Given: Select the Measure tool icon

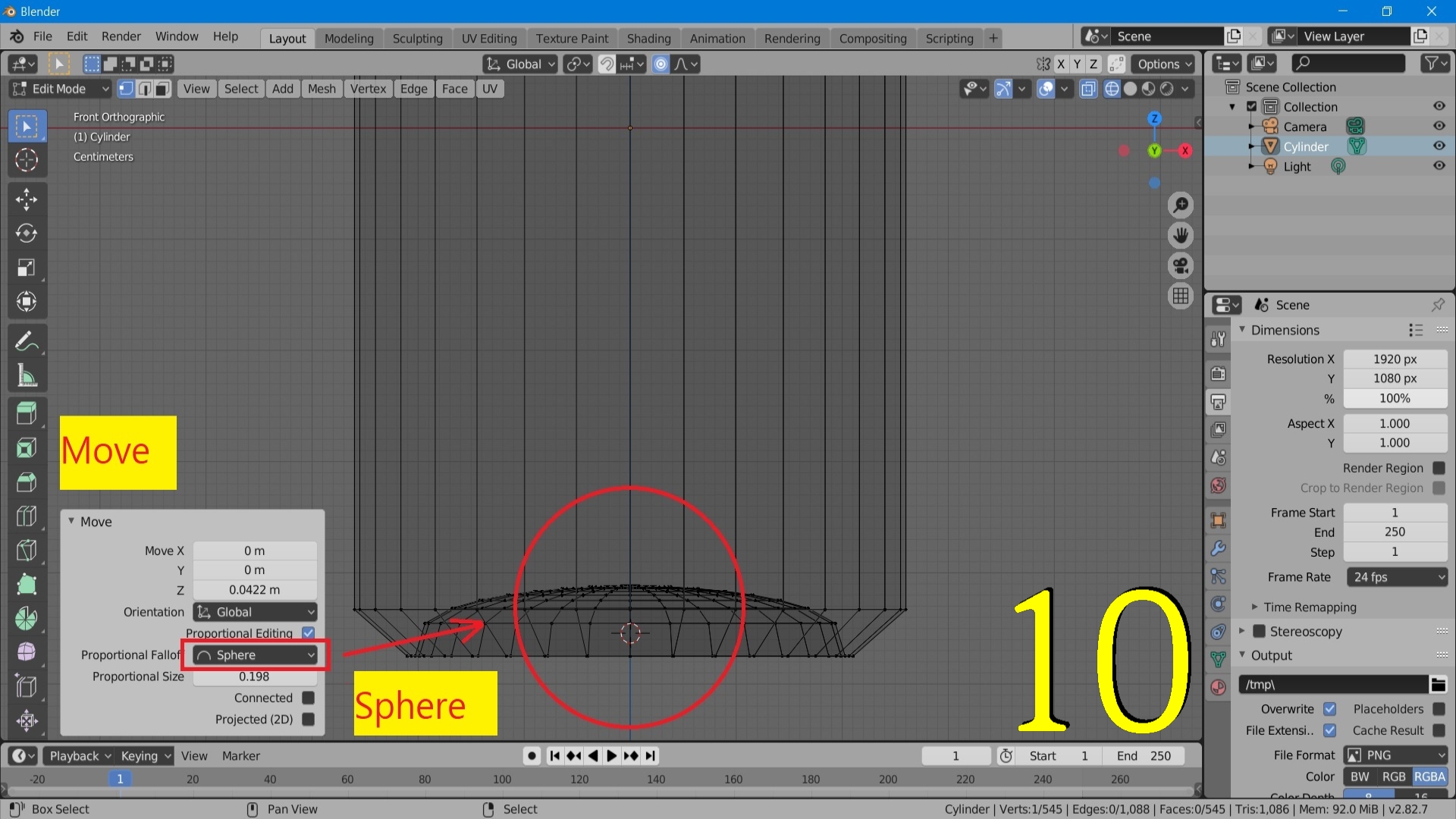Looking at the screenshot, I should [27, 375].
